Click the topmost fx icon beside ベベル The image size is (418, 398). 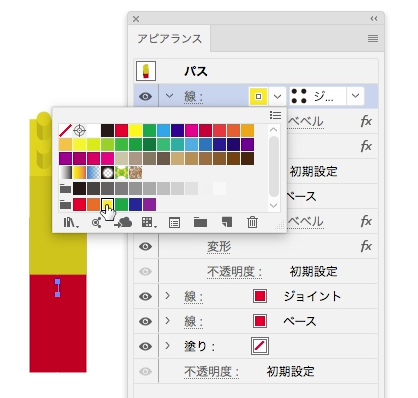point(366,121)
